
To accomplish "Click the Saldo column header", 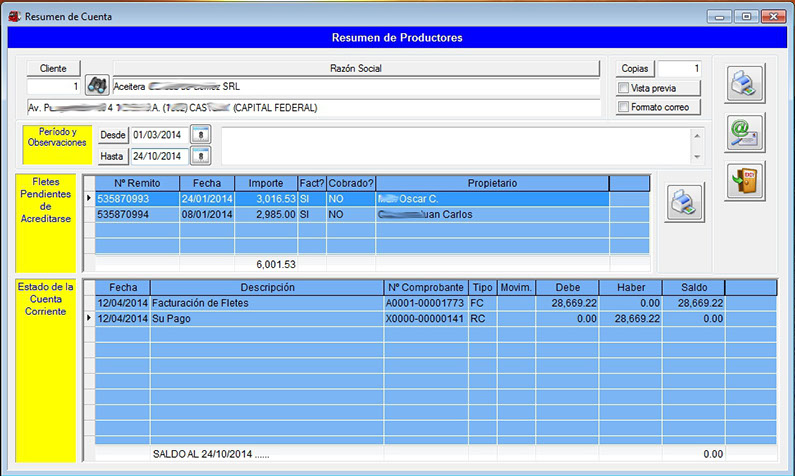I will [x=693, y=287].
